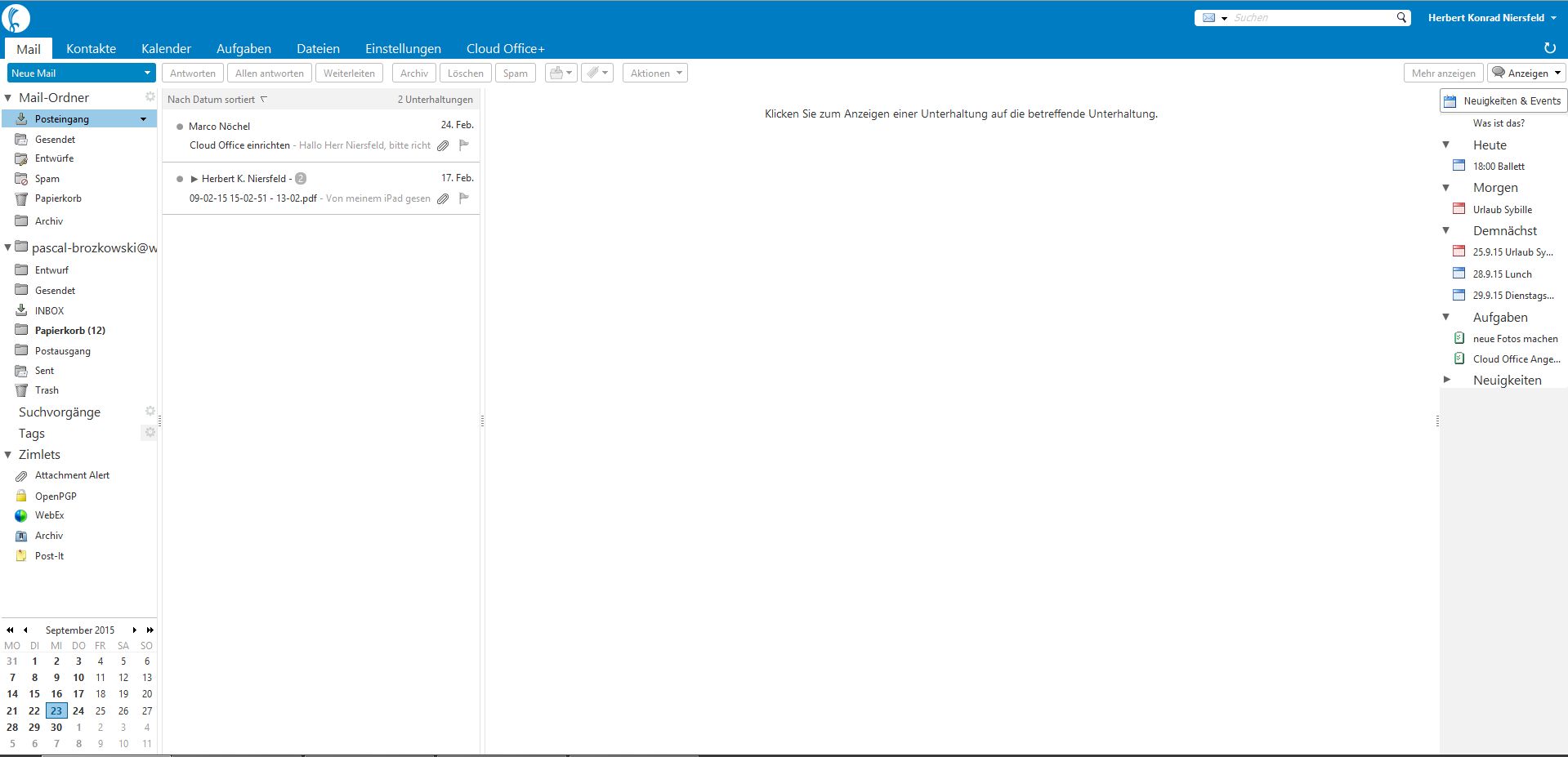Open the Spam folder

click(47, 179)
